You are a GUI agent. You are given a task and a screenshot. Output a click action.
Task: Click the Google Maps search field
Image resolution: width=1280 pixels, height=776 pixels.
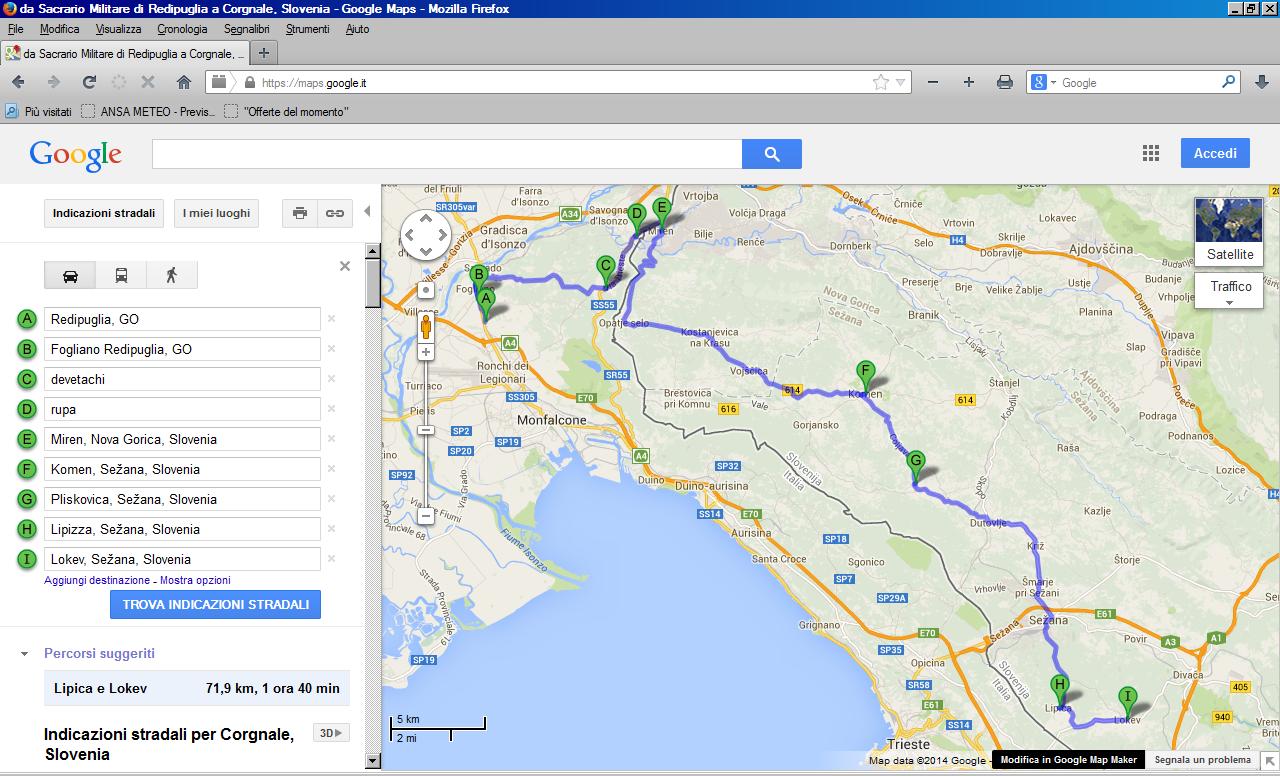tap(447, 154)
